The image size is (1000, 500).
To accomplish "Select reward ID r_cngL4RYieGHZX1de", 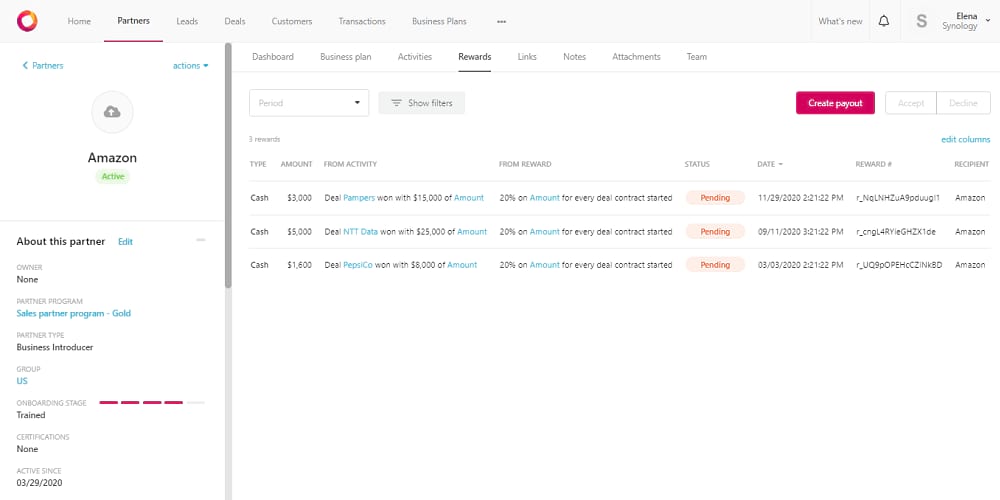I will point(896,232).
